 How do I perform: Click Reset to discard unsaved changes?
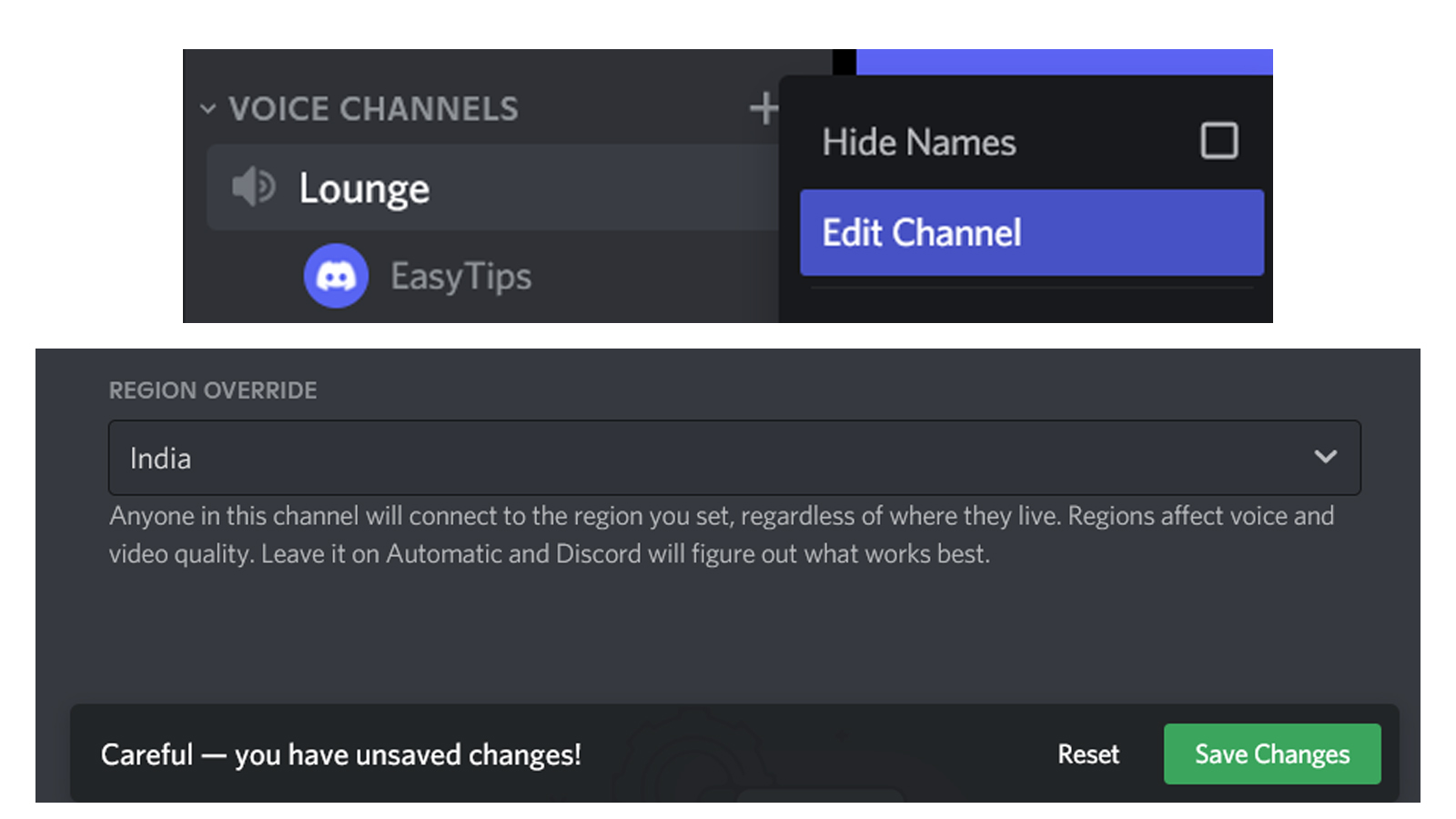(x=1087, y=754)
